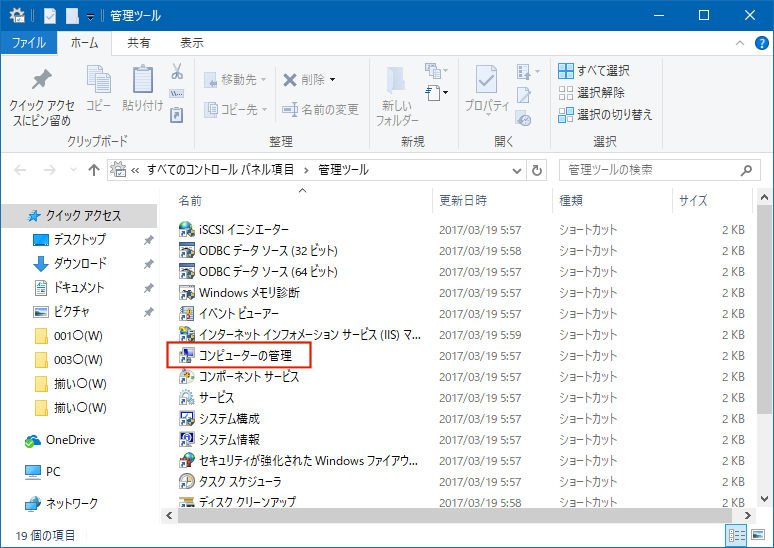Screen dimensions: 774x548
Task: Open the Customize Quick Access Toolbar dropdown
Action: 90,16
